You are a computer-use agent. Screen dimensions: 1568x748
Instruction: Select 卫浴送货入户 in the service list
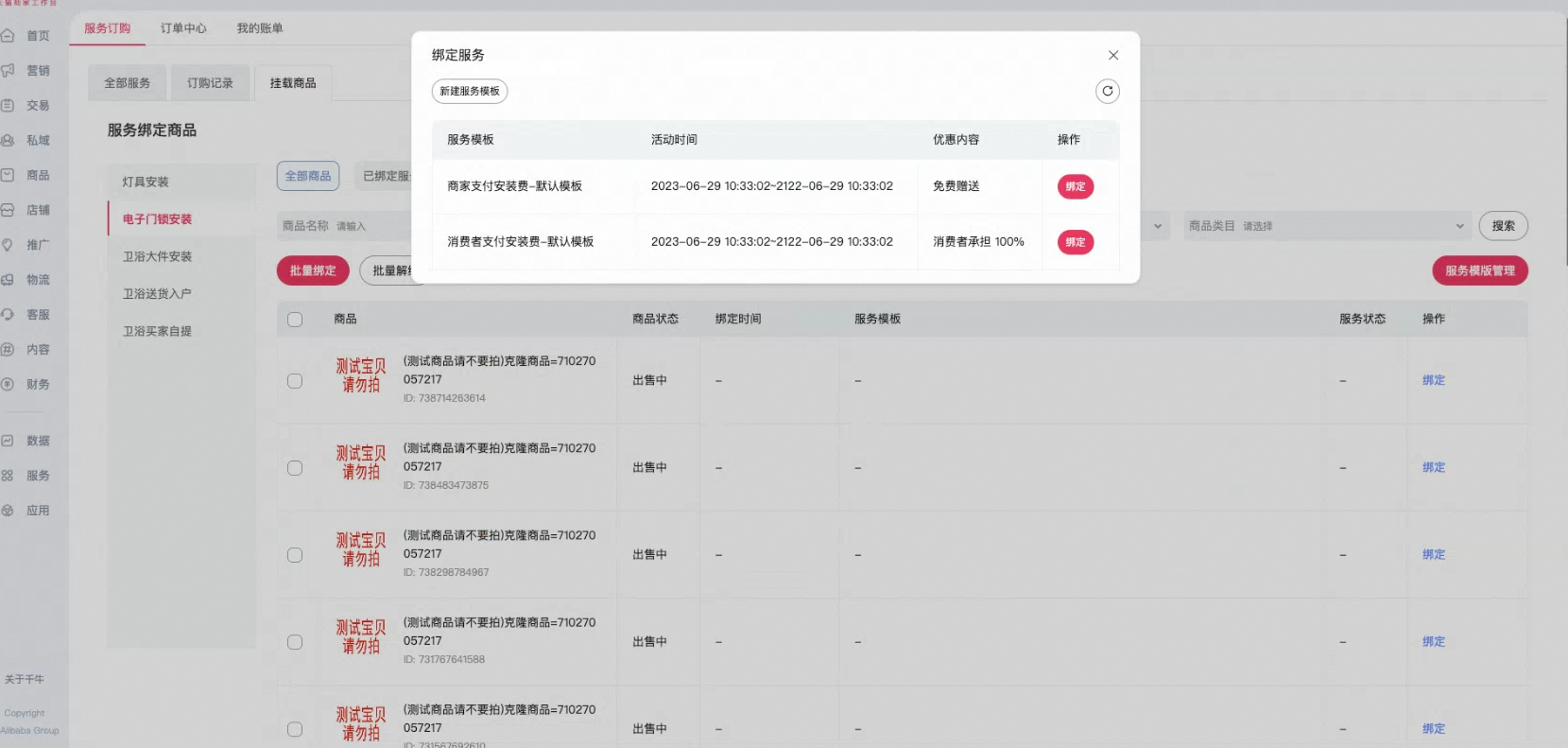tap(181, 294)
